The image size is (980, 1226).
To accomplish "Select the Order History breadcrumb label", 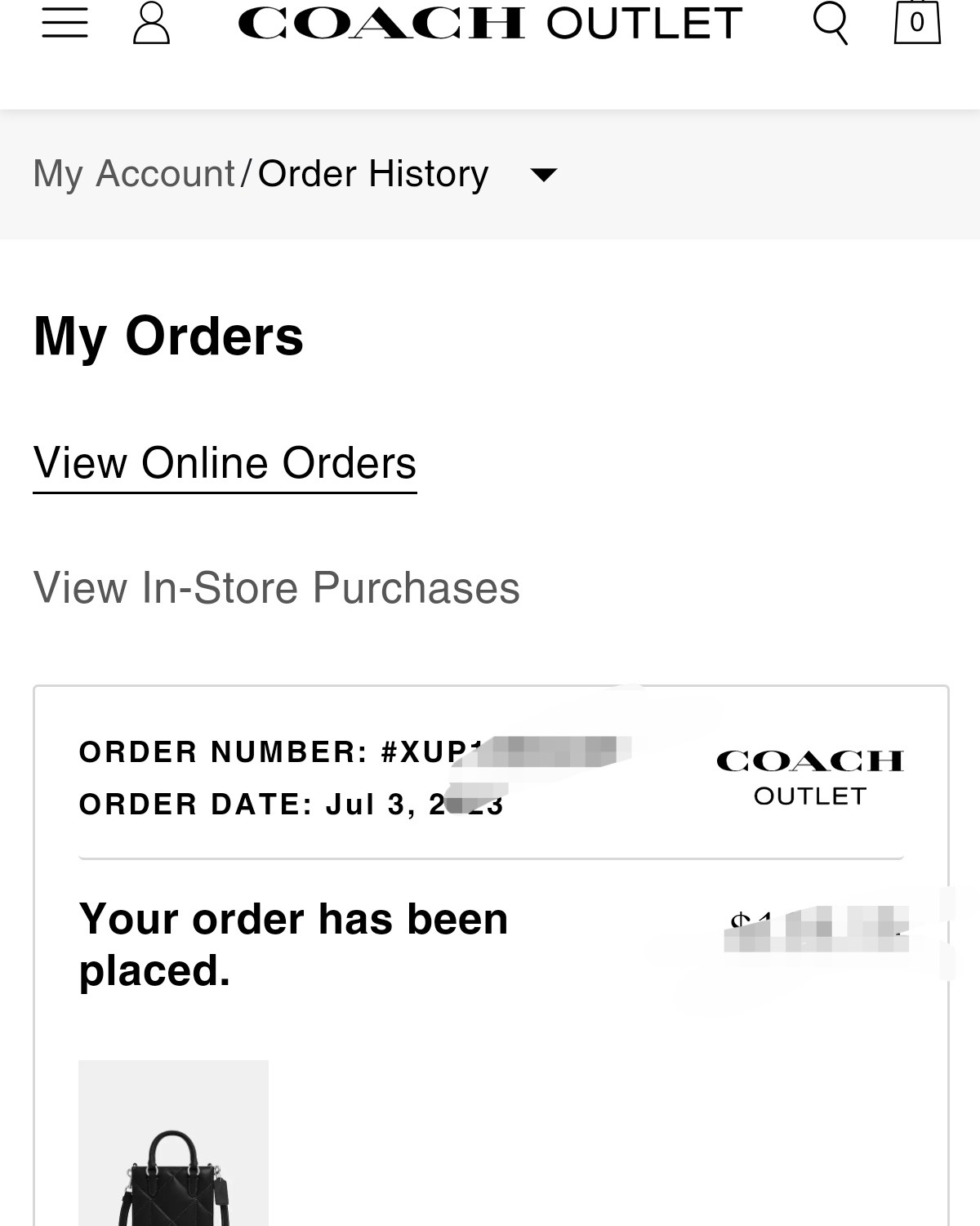I will (x=373, y=174).
